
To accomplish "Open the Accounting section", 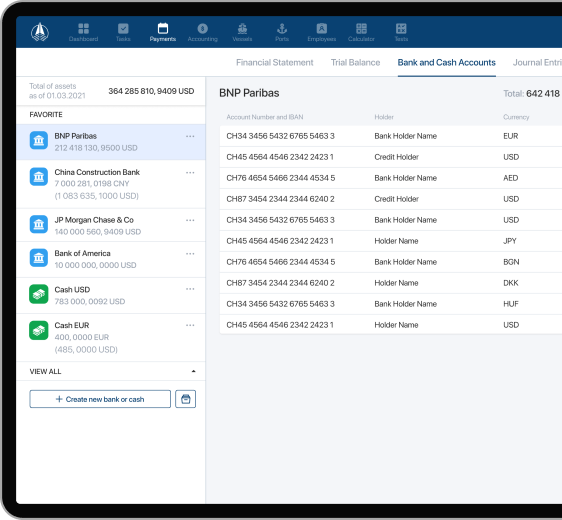I will click(x=203, y=32).
